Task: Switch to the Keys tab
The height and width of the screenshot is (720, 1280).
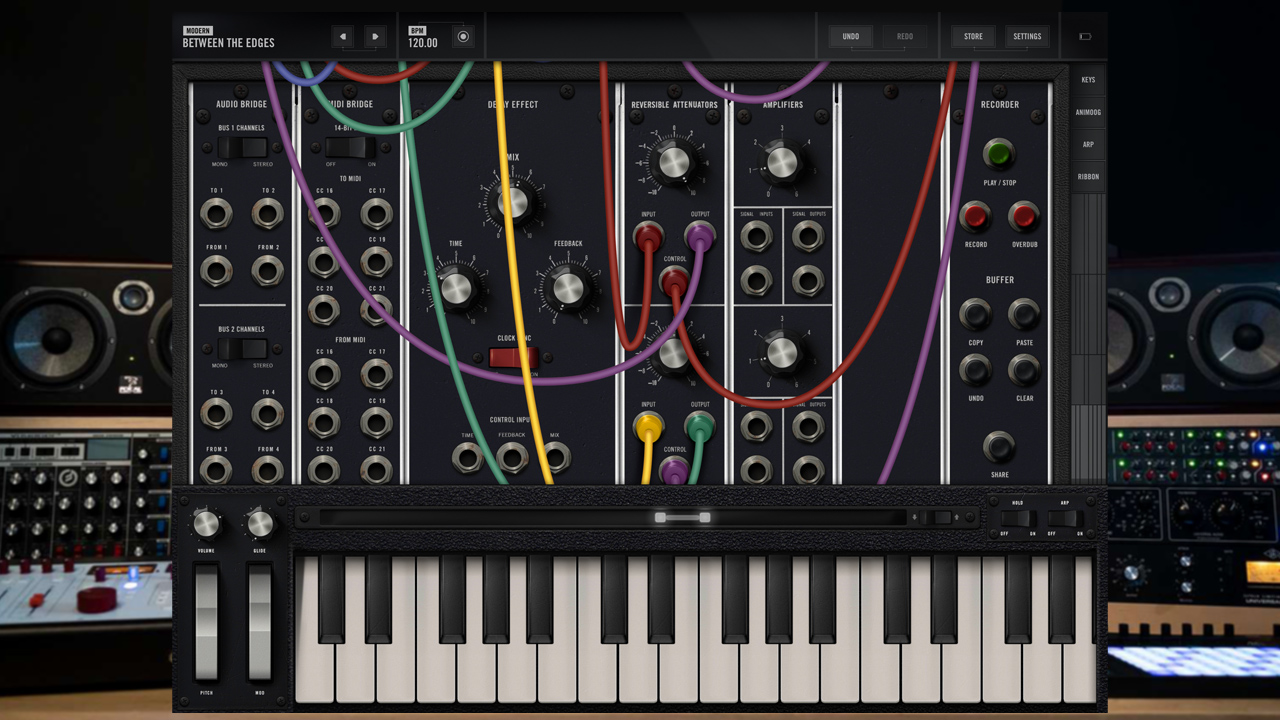Action: pos(1087,80)
